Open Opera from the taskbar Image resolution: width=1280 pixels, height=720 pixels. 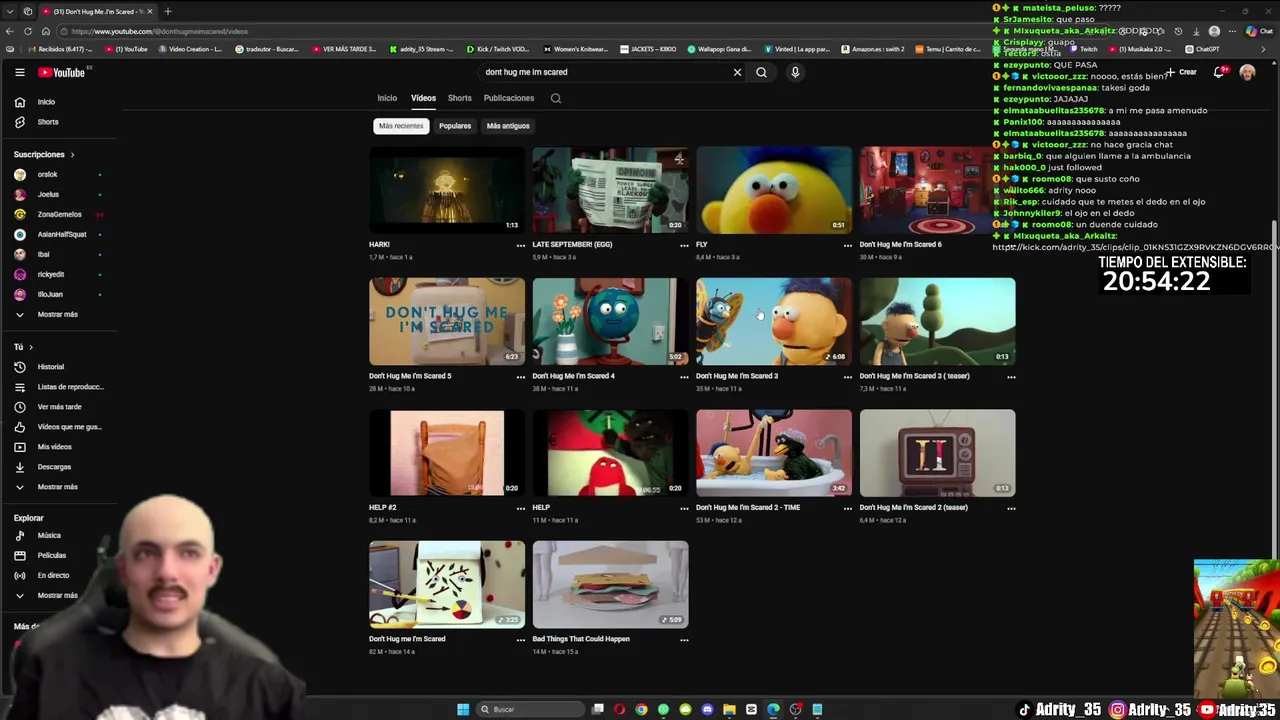619,709
